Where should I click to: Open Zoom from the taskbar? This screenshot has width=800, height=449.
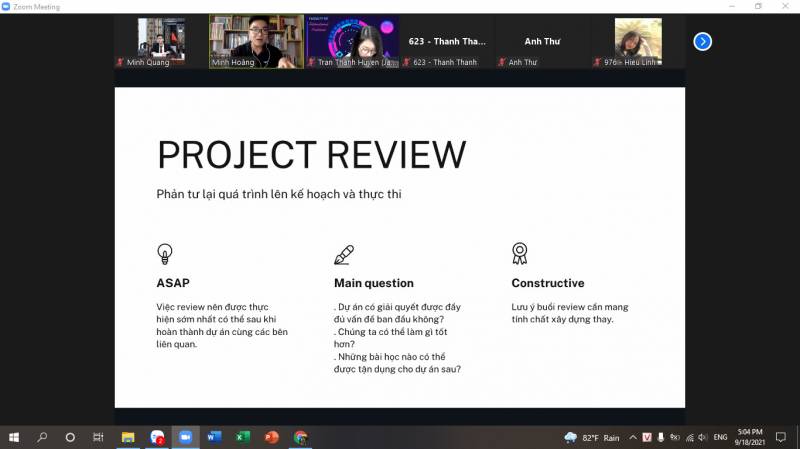click(x=185, y=437)
